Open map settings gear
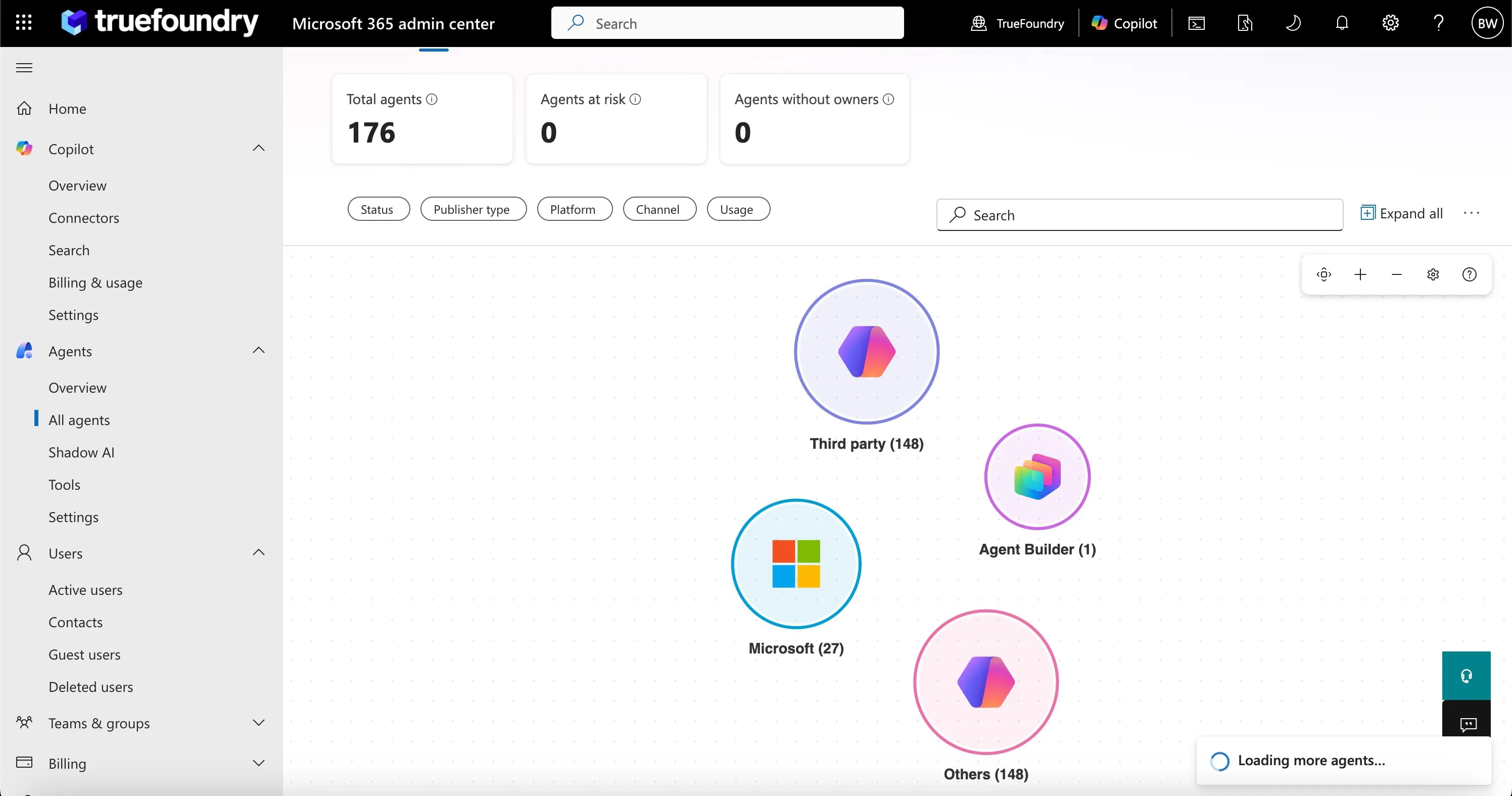This screenshot has height=796, width=1512. pos(1433,274)
